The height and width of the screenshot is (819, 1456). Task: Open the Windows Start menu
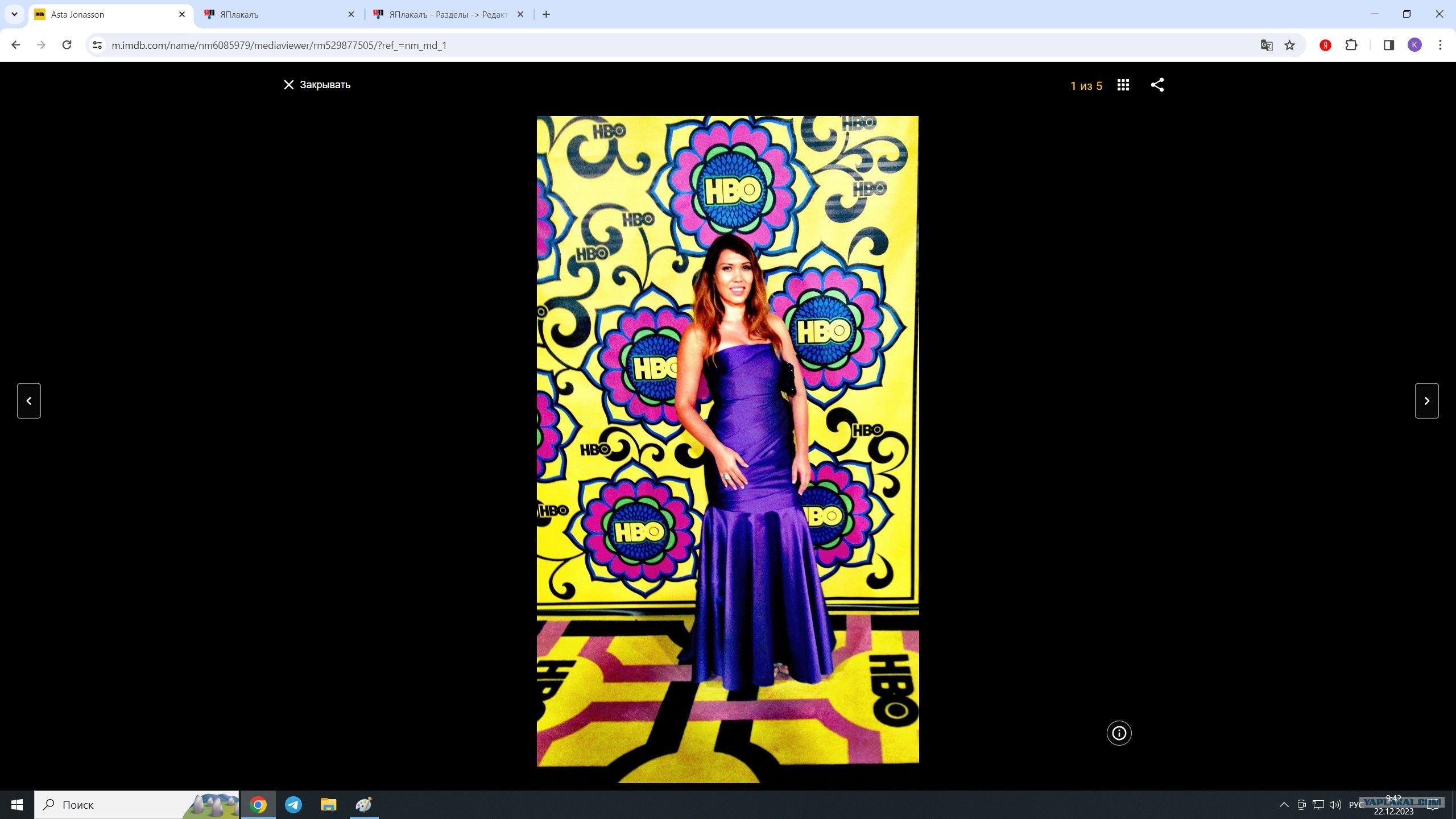[17, 805]
